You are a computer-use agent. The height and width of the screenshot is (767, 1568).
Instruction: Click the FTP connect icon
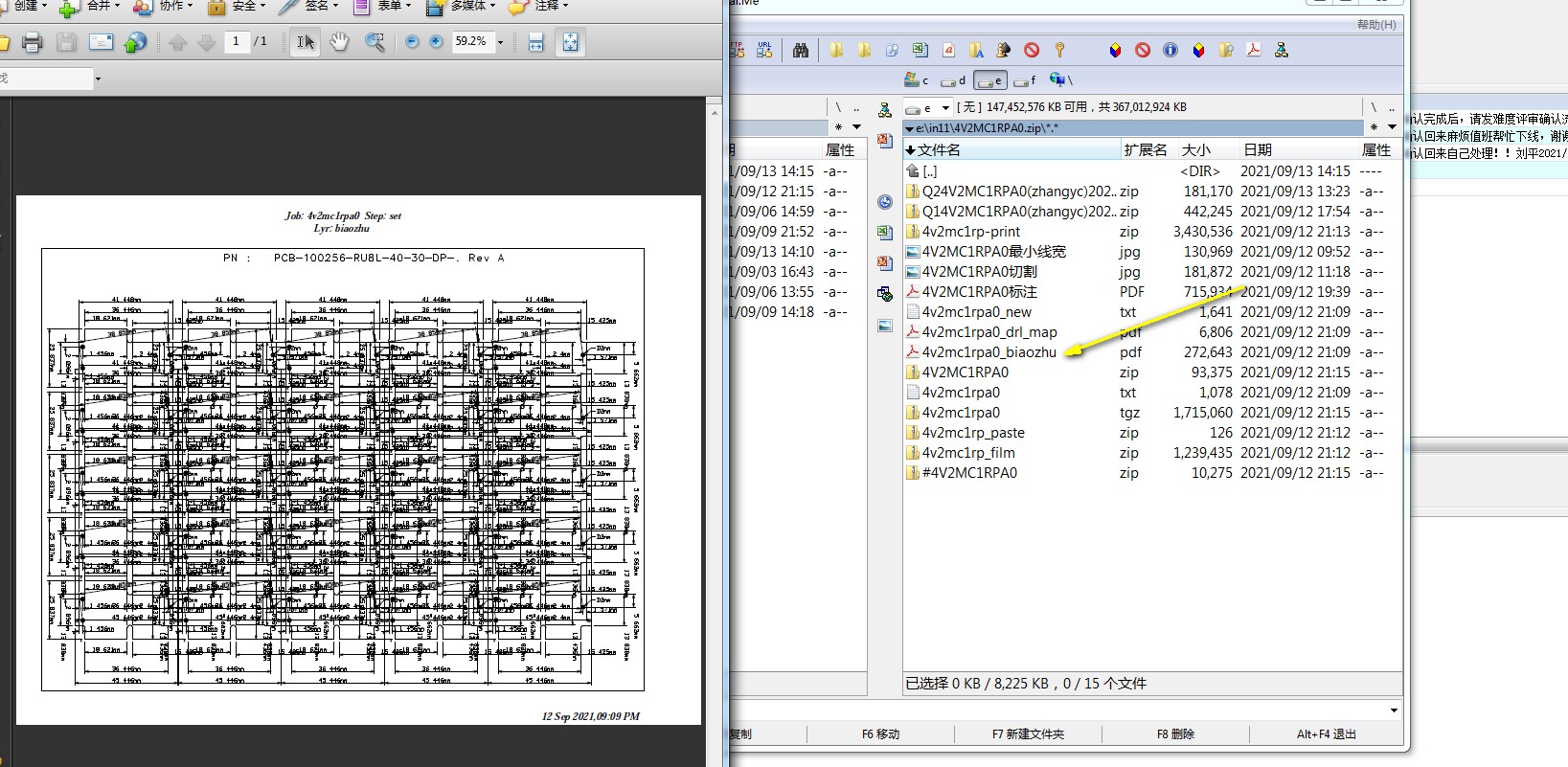(x=737, y=50)
